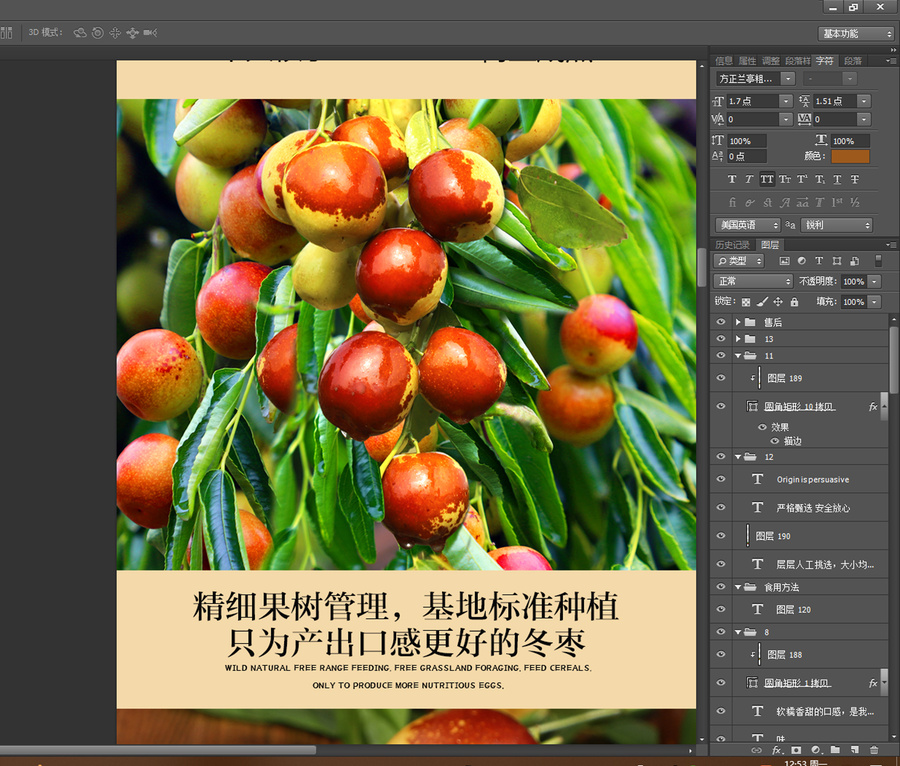Toggle lock position

click(x=778, y=302)
